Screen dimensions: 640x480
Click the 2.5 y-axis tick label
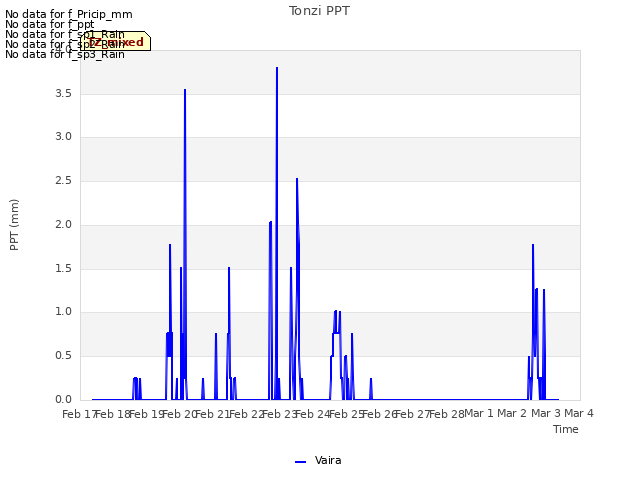[63, 180]
